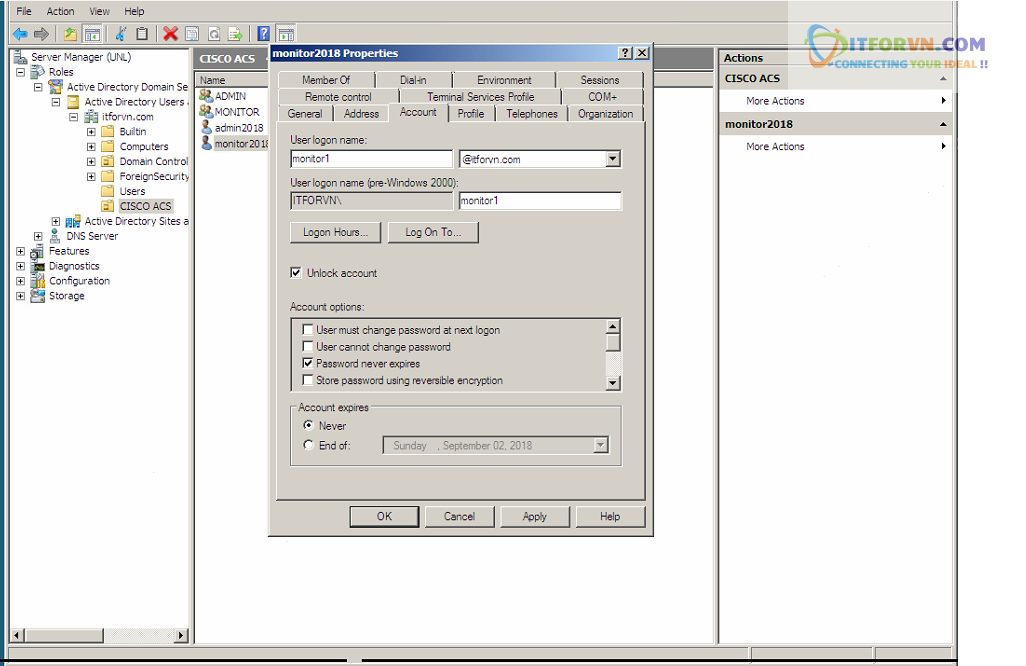The image size is (1026, 666).
Task: Switch to the Member Of tab
Action: [x=326, y=80]
